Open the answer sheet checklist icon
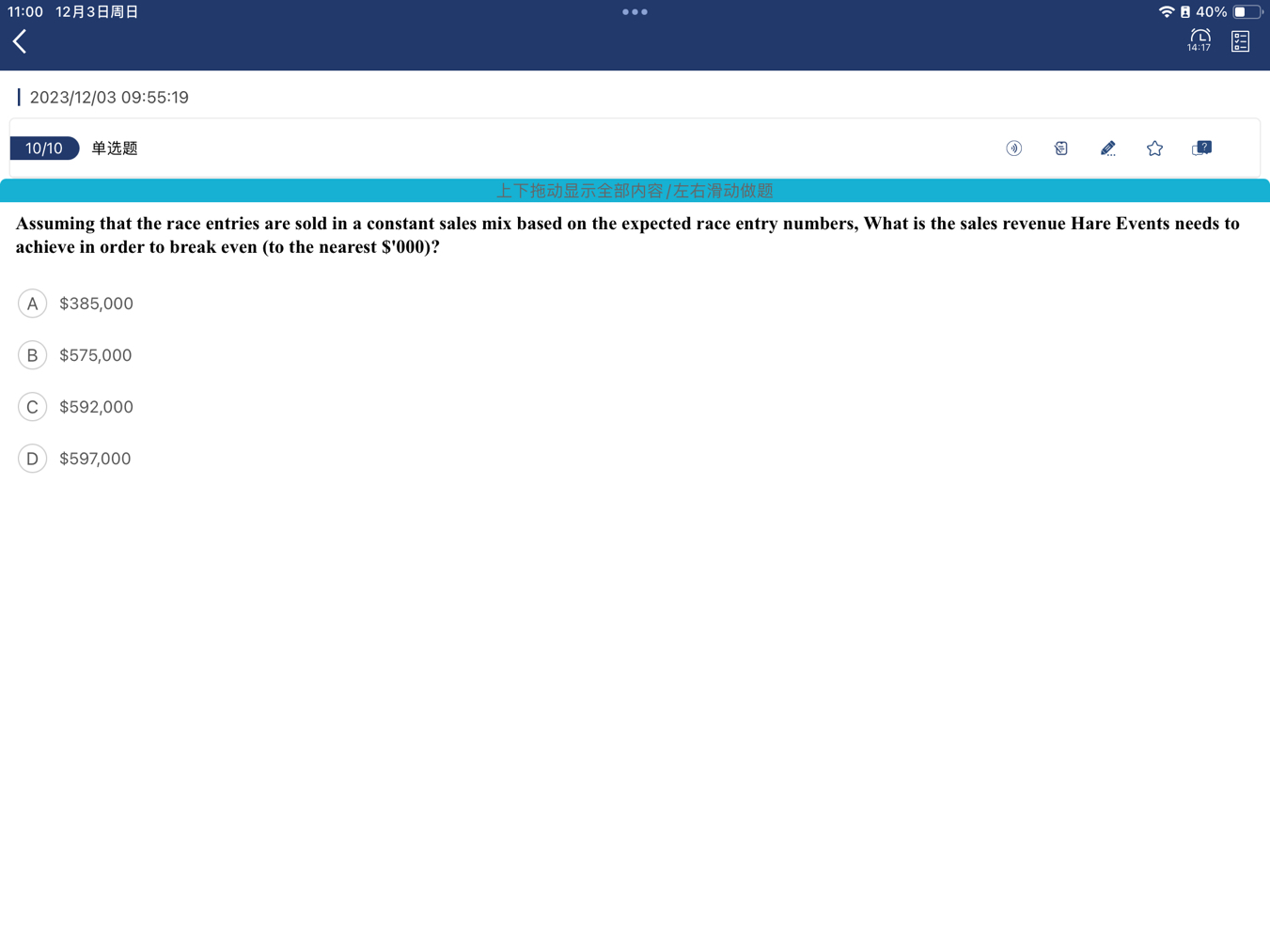 point(1240,41)
